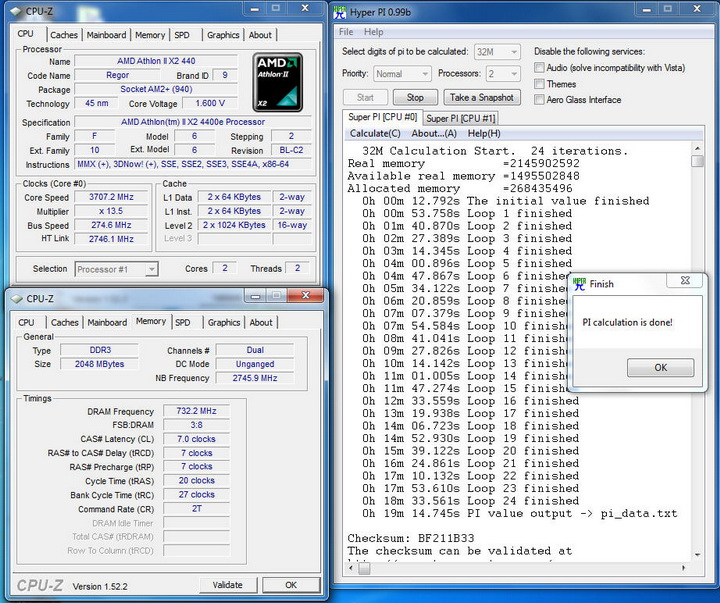Click scroll down arrow in Super PI log

[698, 555]
